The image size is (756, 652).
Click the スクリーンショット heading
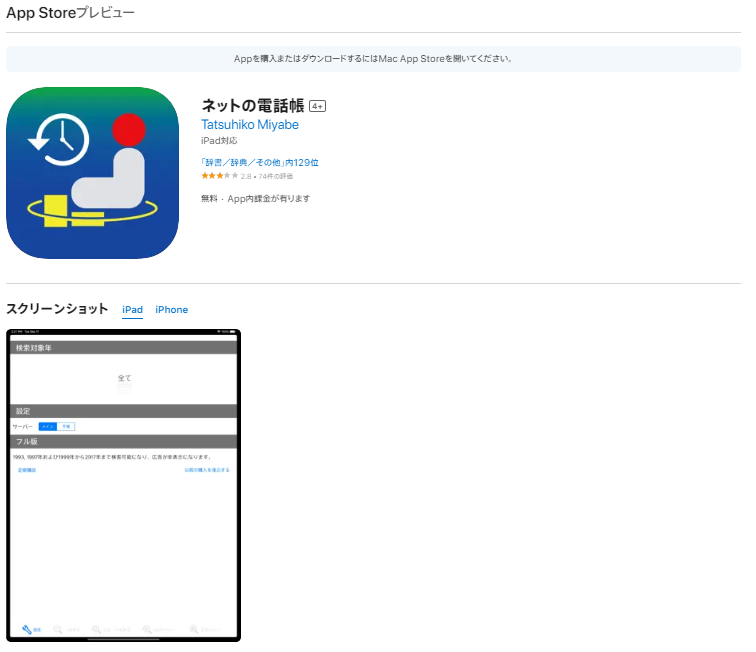pyautogui.click(x=57, y=309)
